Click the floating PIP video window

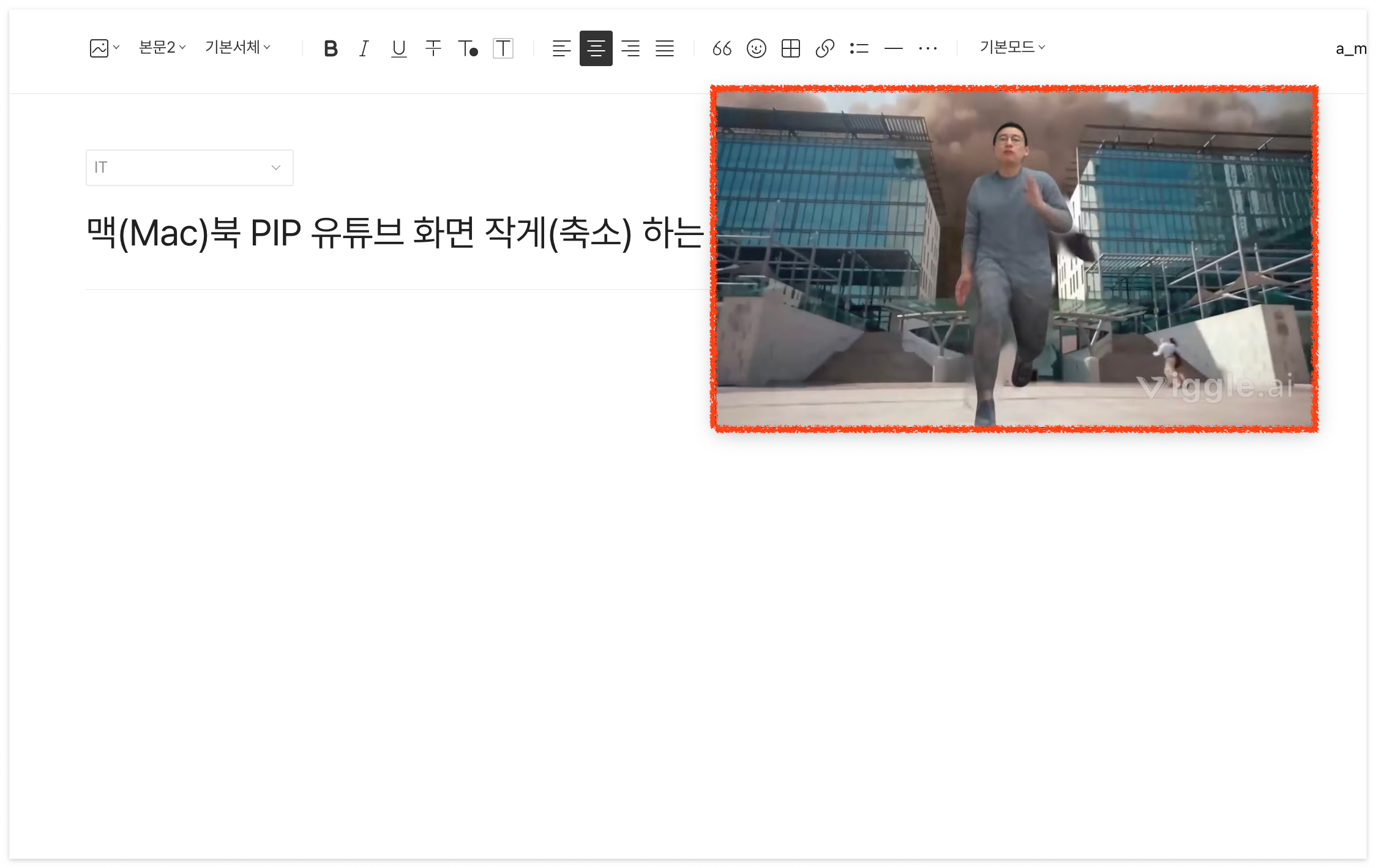[1014, 258]
